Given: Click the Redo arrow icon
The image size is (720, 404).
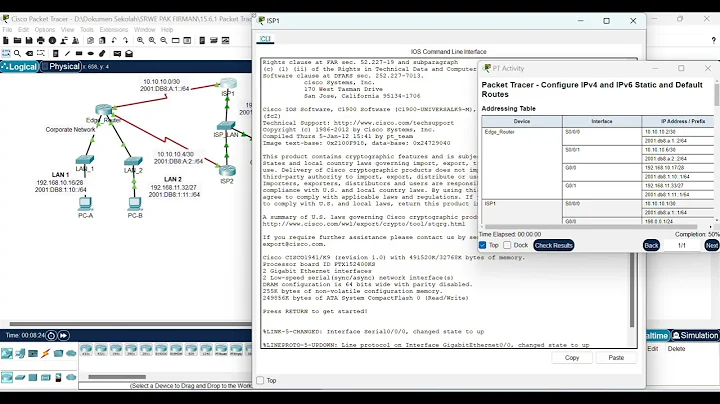Looking at the screenshot, I should (125, 40).
